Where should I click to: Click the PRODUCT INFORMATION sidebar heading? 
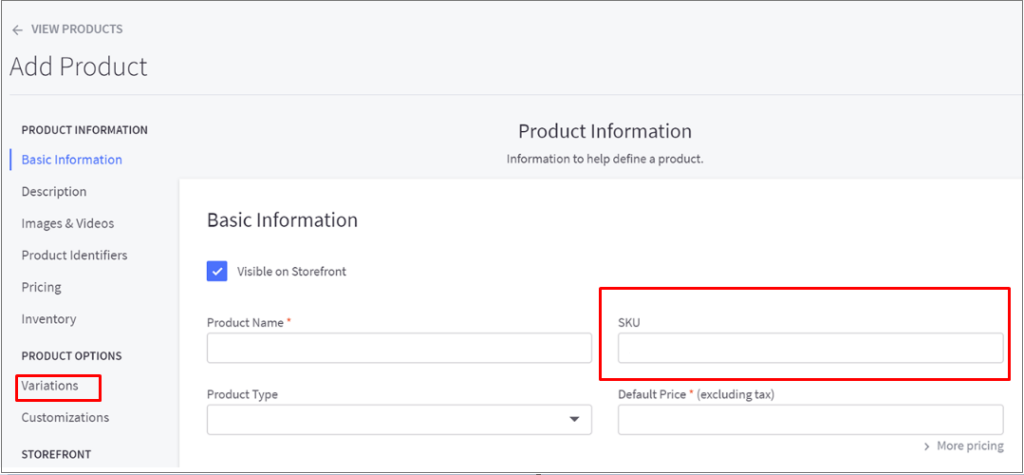(84, 130)
